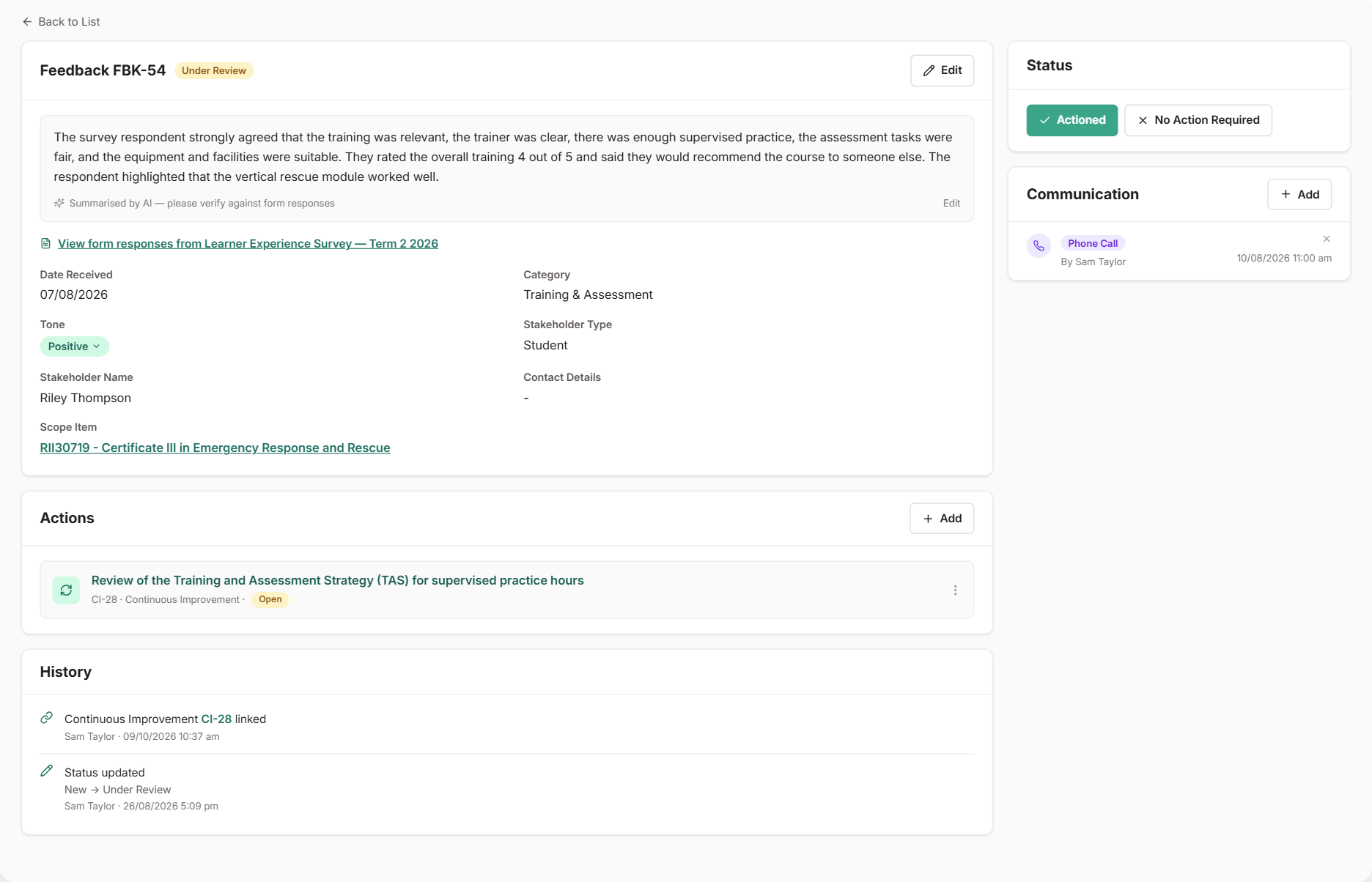Click the Open status badge on CI-28
The width and height of the screenshot is (1372, 882).
click(270, 599)
